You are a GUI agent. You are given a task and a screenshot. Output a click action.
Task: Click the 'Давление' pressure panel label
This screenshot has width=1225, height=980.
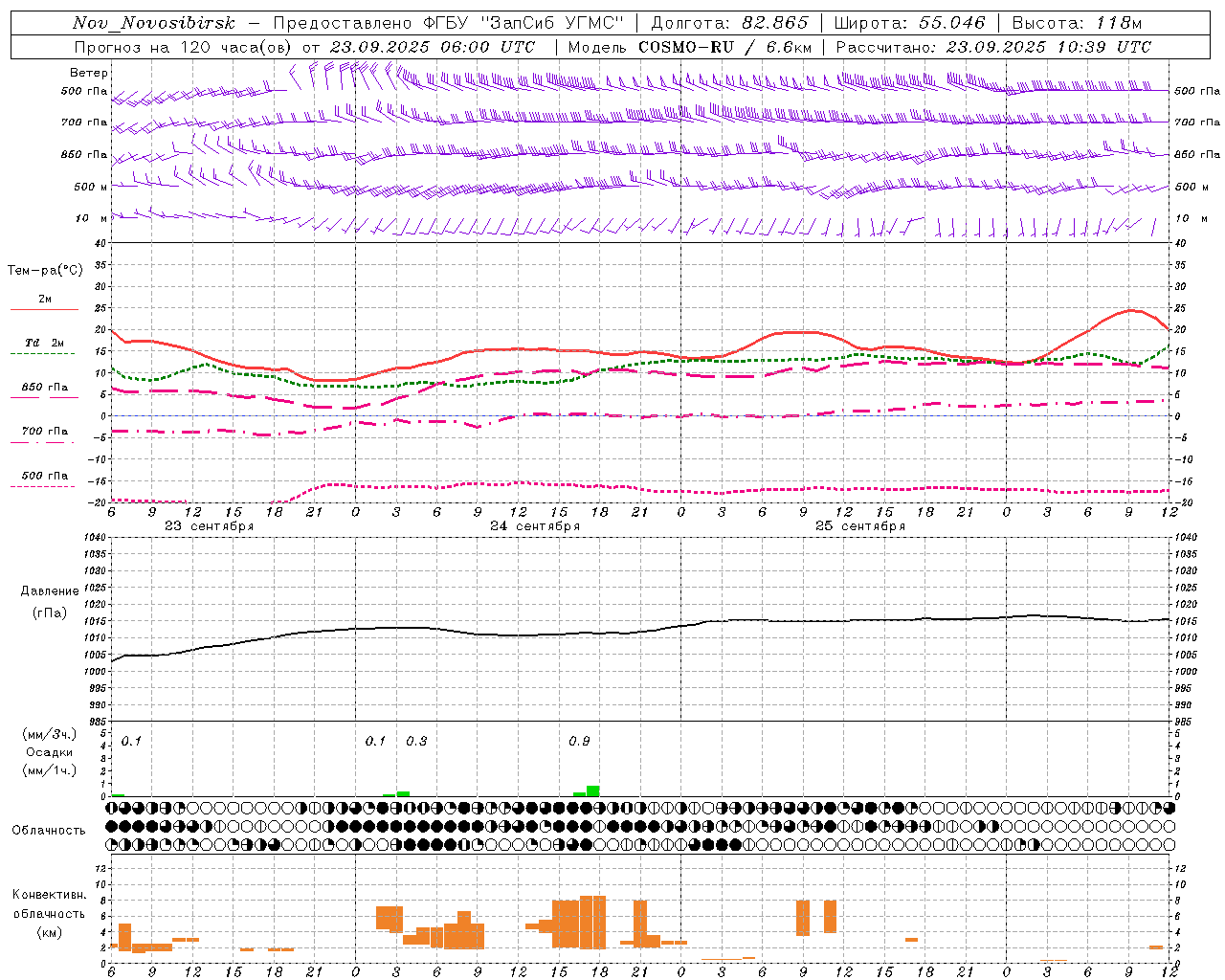tap(50, 591)
